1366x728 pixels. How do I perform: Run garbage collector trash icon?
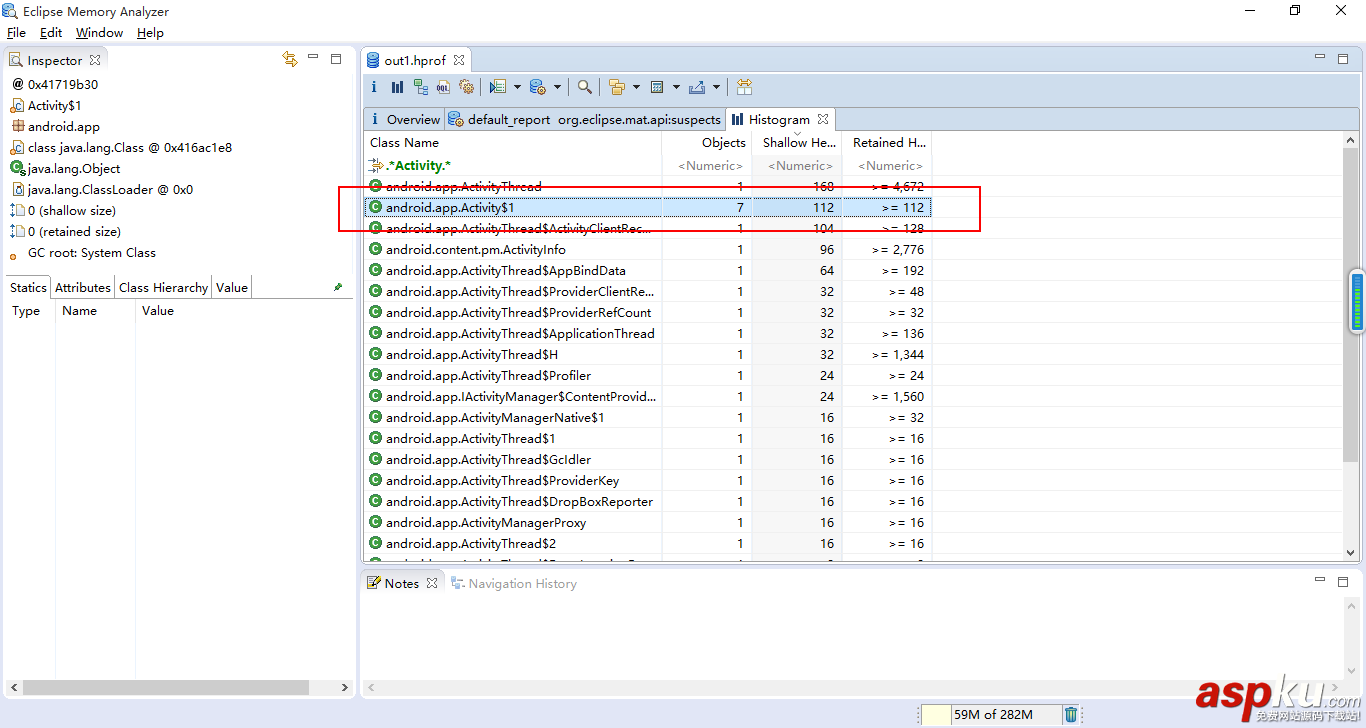[x=1071, y=714]
